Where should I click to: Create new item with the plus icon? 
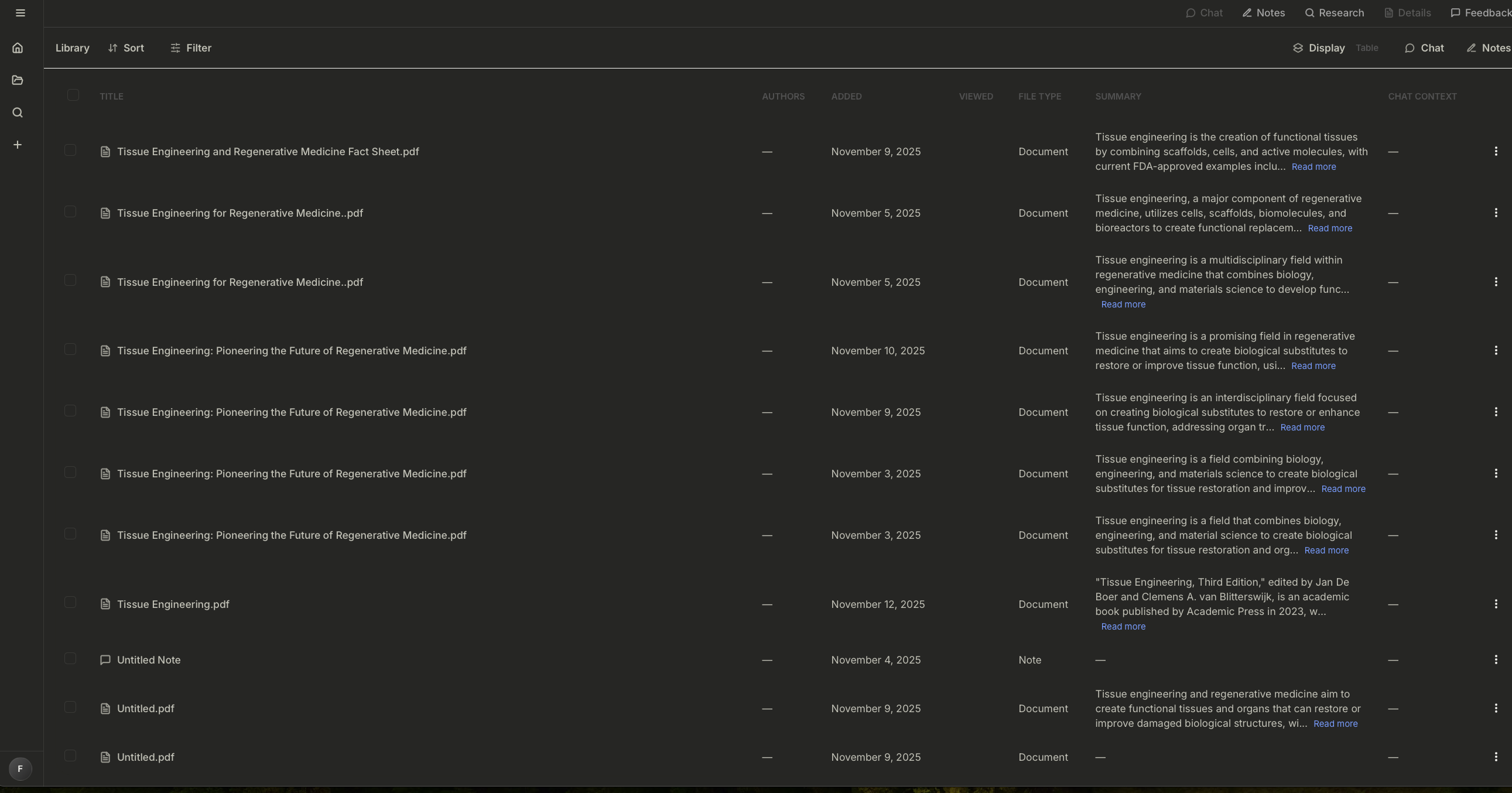[17, 145]
